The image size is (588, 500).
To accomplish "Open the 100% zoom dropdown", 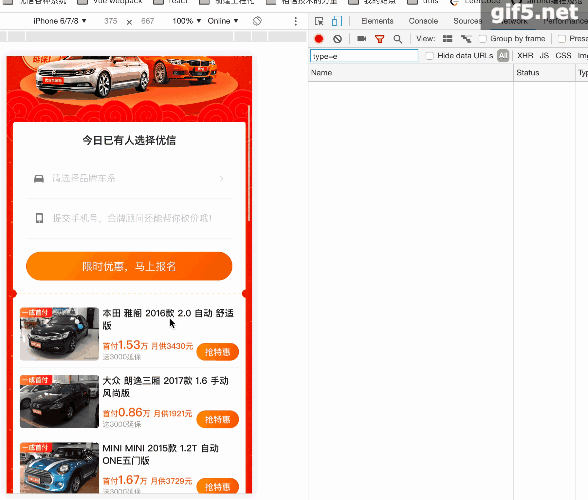I will pyautogui.click(x=187, y=21).
